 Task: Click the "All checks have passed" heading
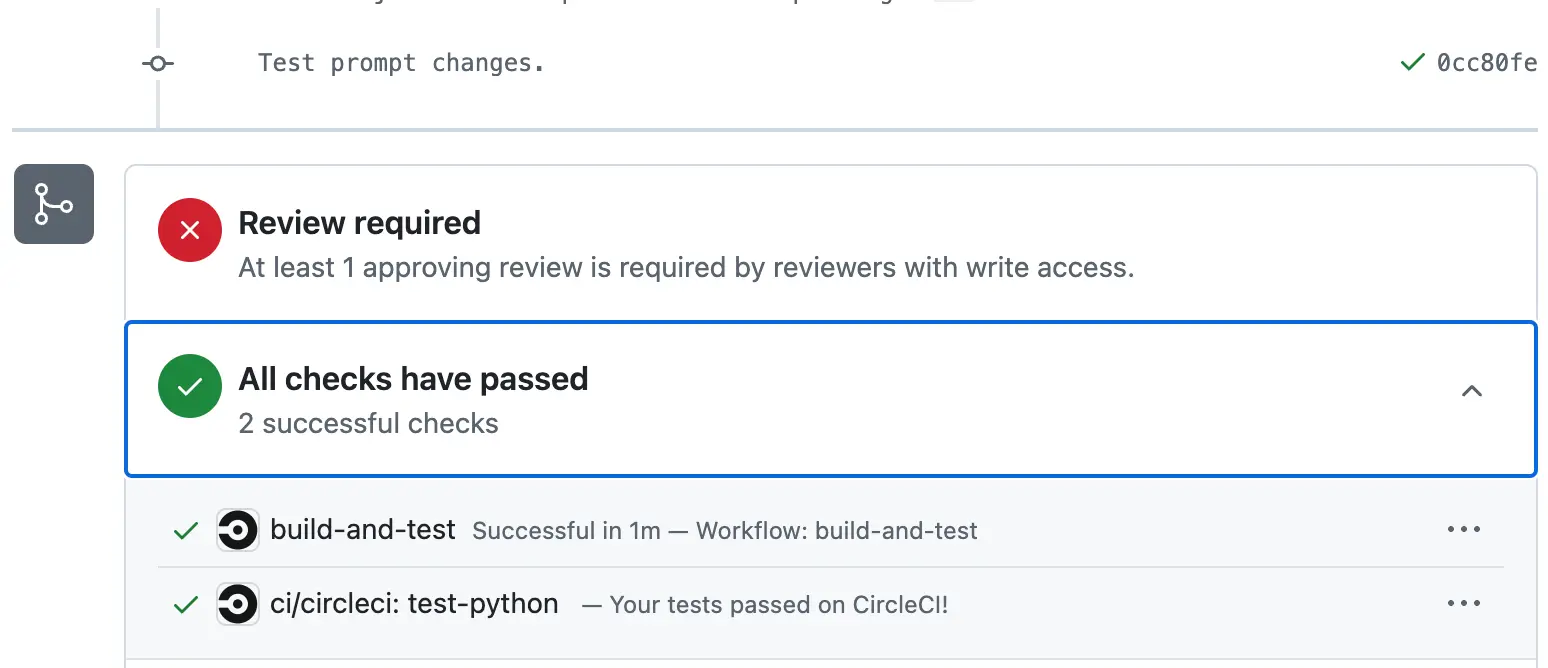(413, 379)
